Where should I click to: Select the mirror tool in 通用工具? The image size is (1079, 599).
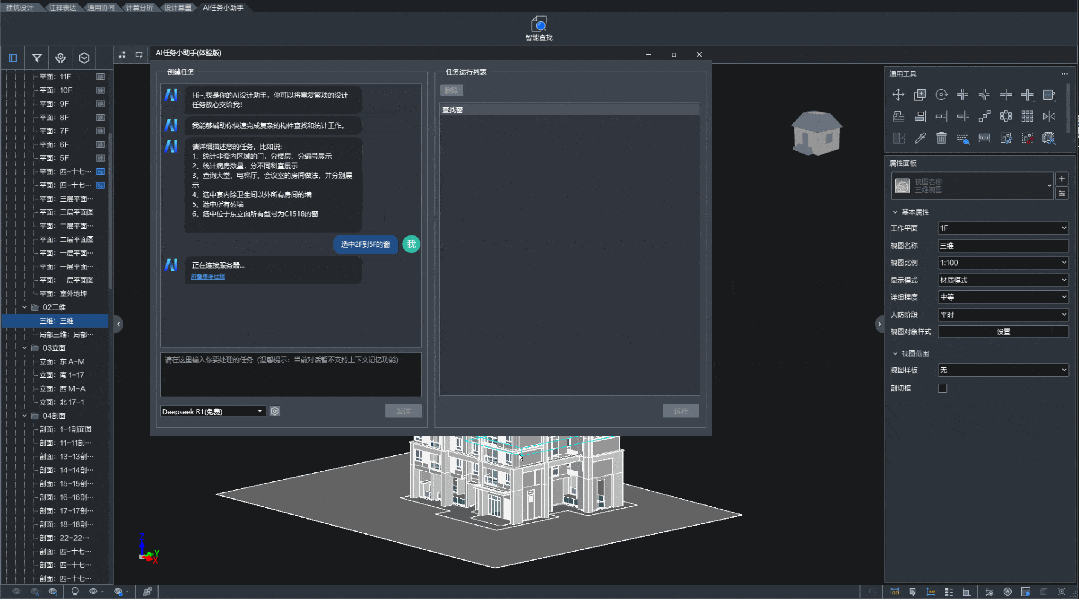pos(1049,116)
